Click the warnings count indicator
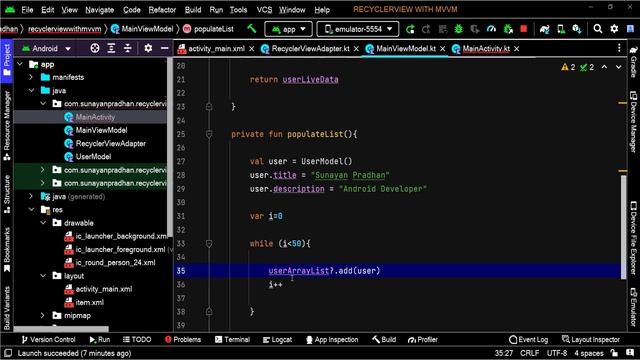The image size is (640, 360). point(568,67)
